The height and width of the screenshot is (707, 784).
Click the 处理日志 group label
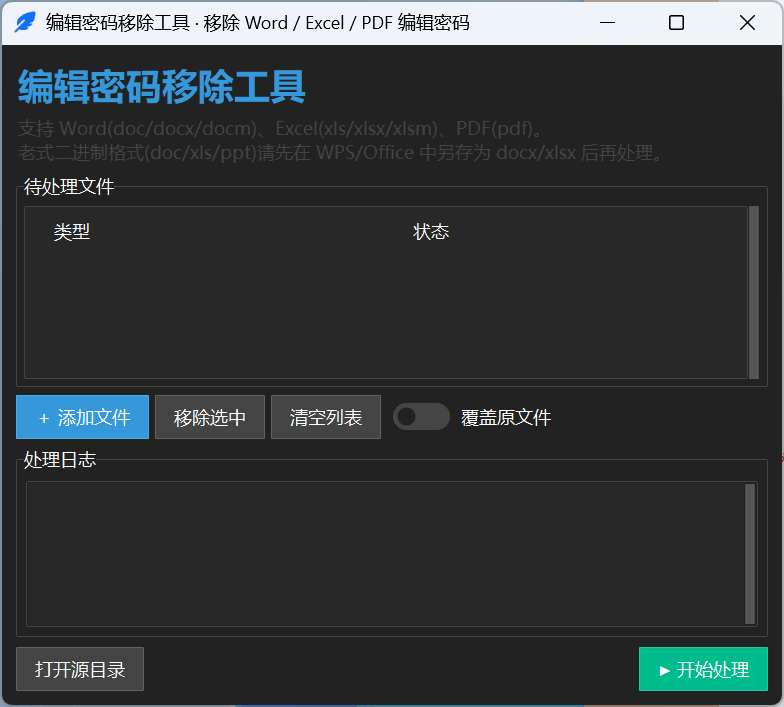60,460
